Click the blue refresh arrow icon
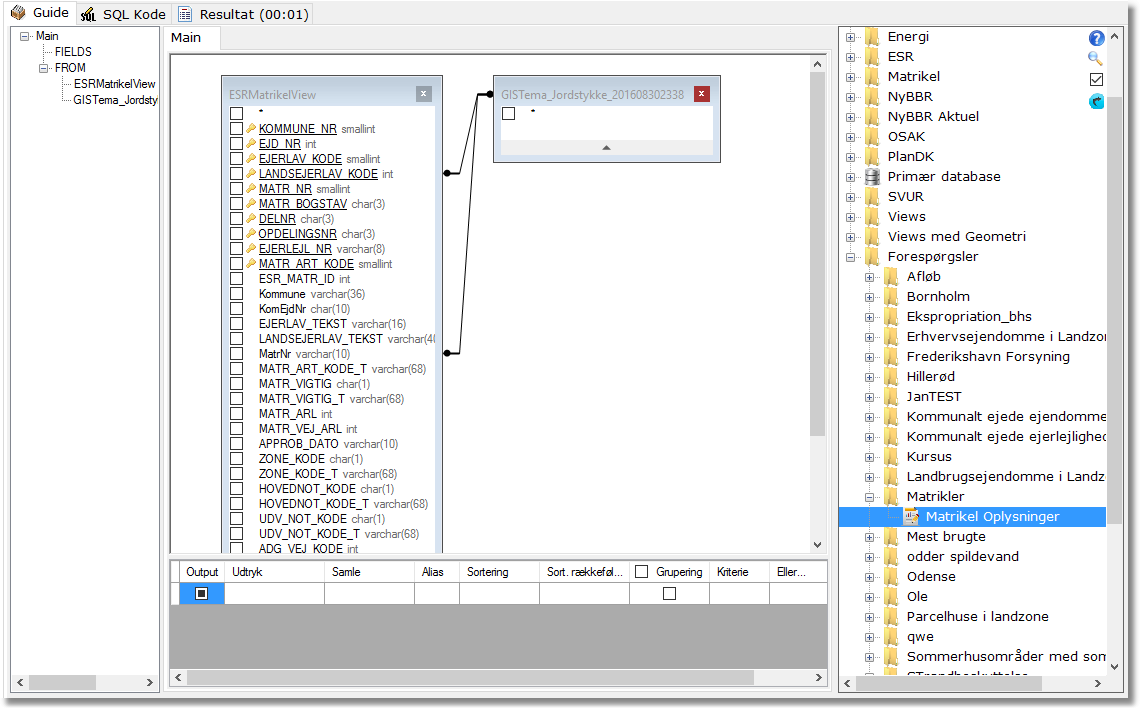 tap(1096, 101)
